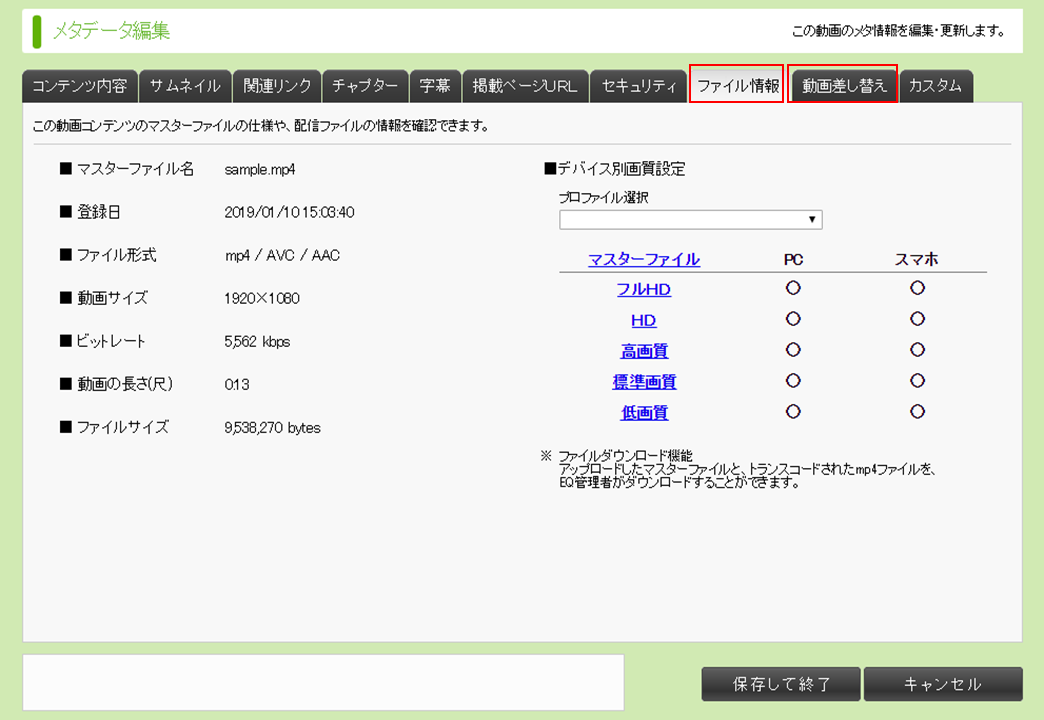Click the duration value 0:13
The image size is (1044, 720).
click(x=236, y=385)
